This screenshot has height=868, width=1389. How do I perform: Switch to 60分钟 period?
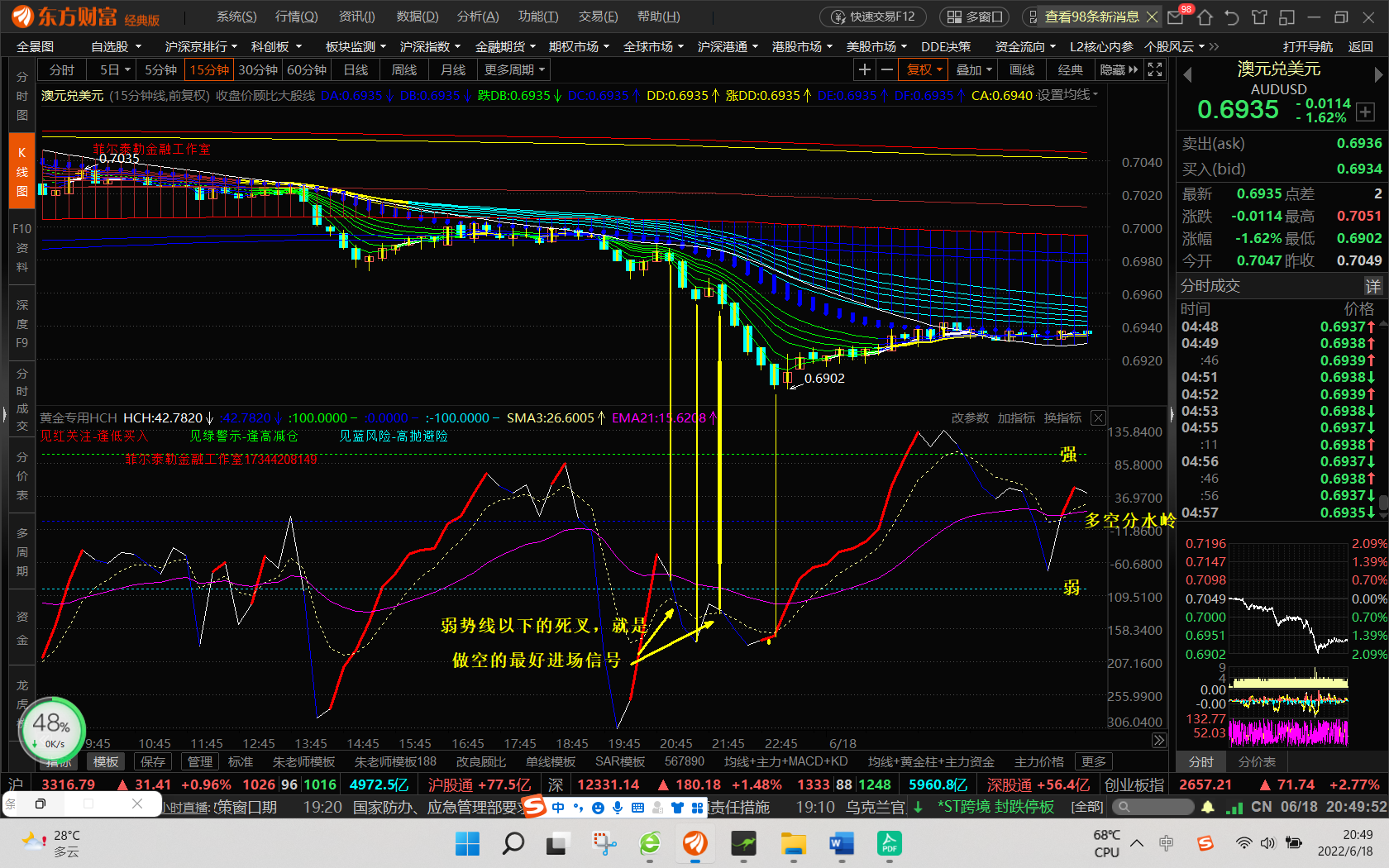click(x=307, y=70)
